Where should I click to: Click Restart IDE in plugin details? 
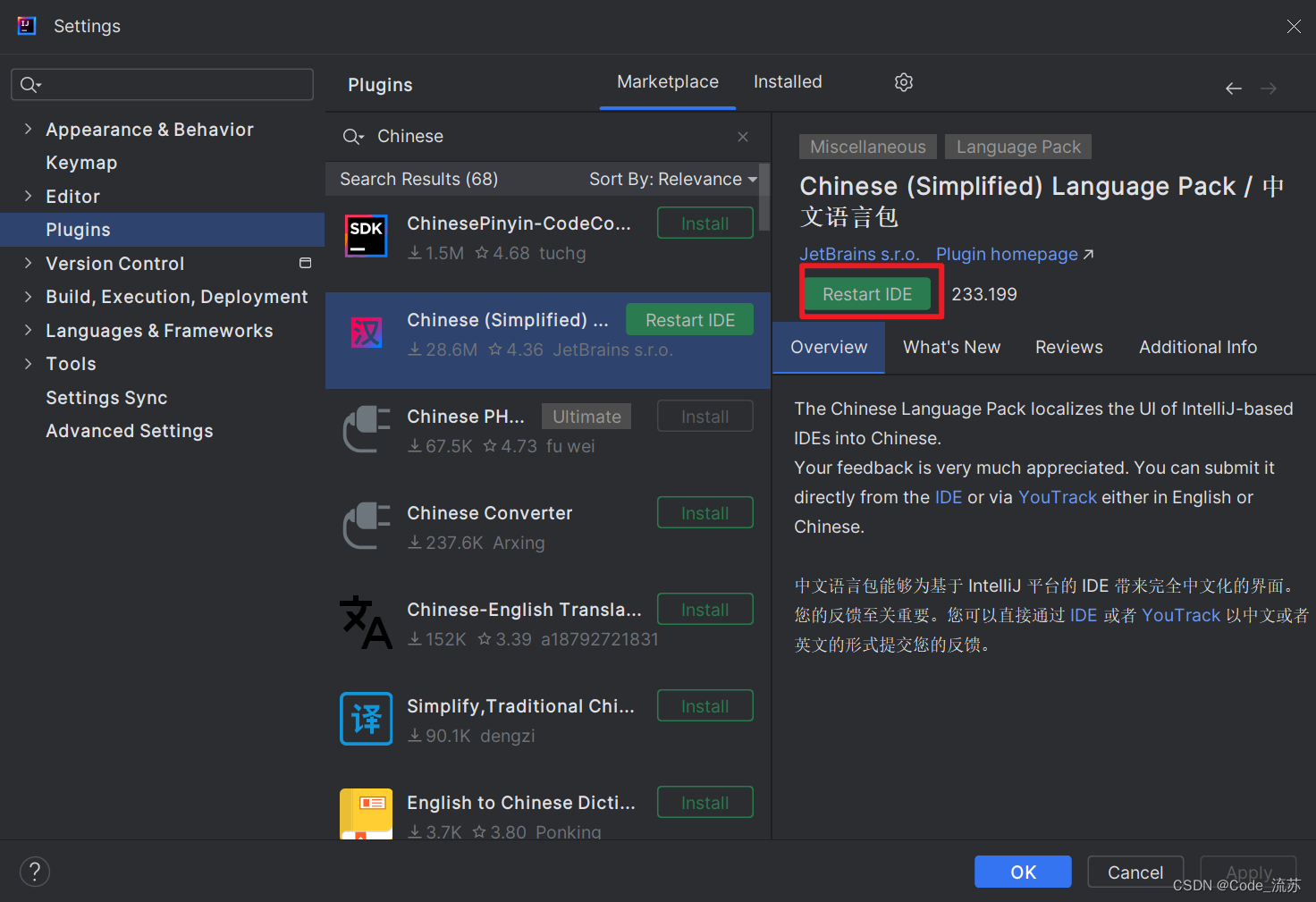[x=867, y=294]
